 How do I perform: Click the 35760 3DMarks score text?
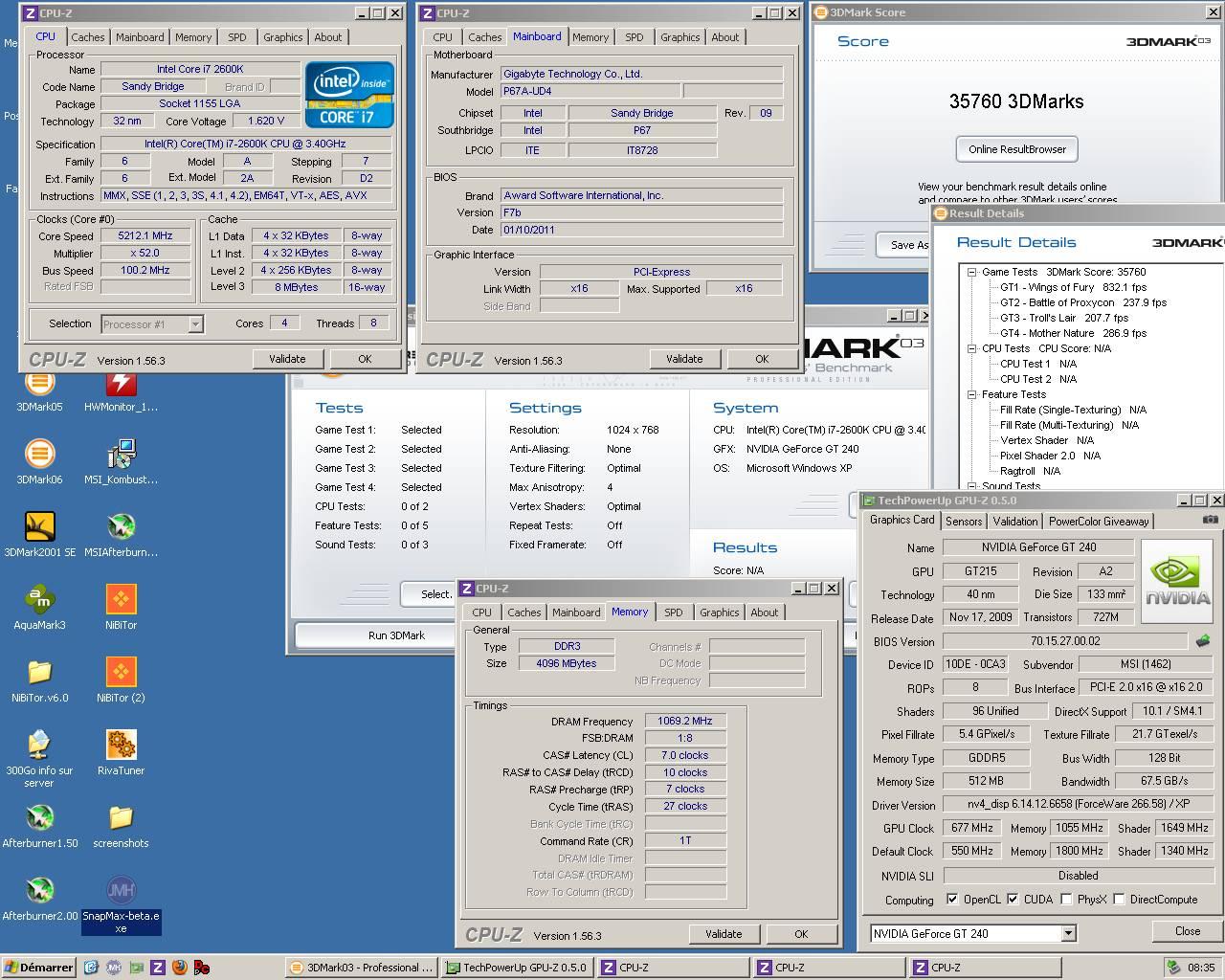coord(1016,101)
